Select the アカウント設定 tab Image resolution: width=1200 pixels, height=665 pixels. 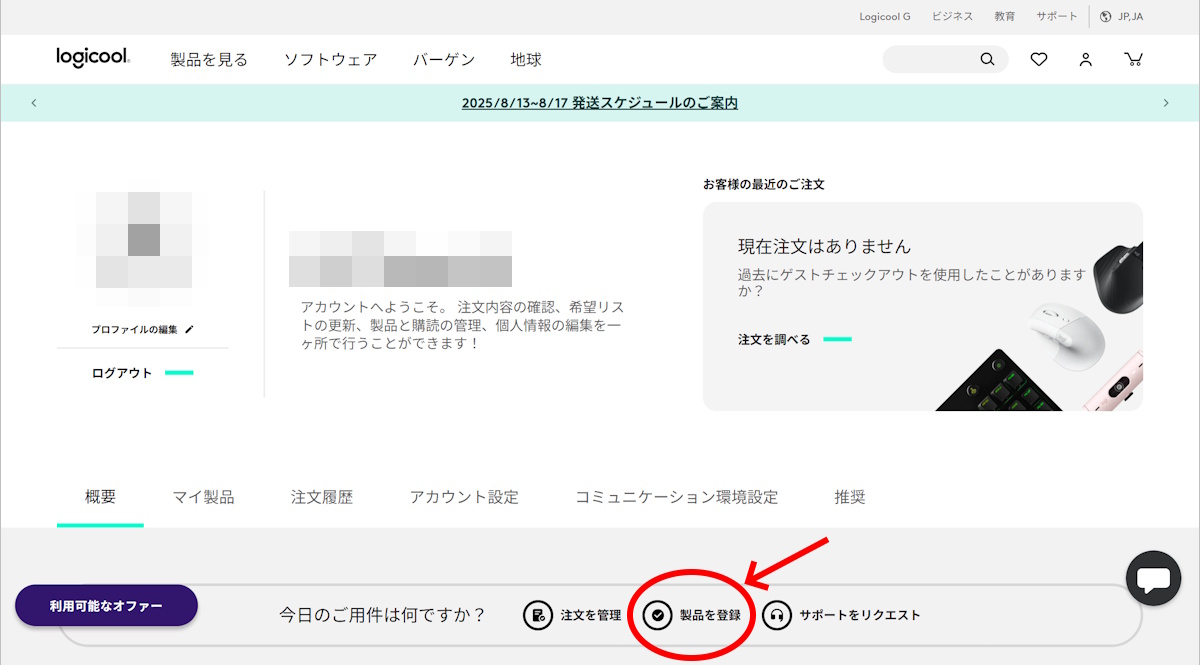tap(463, 497)
